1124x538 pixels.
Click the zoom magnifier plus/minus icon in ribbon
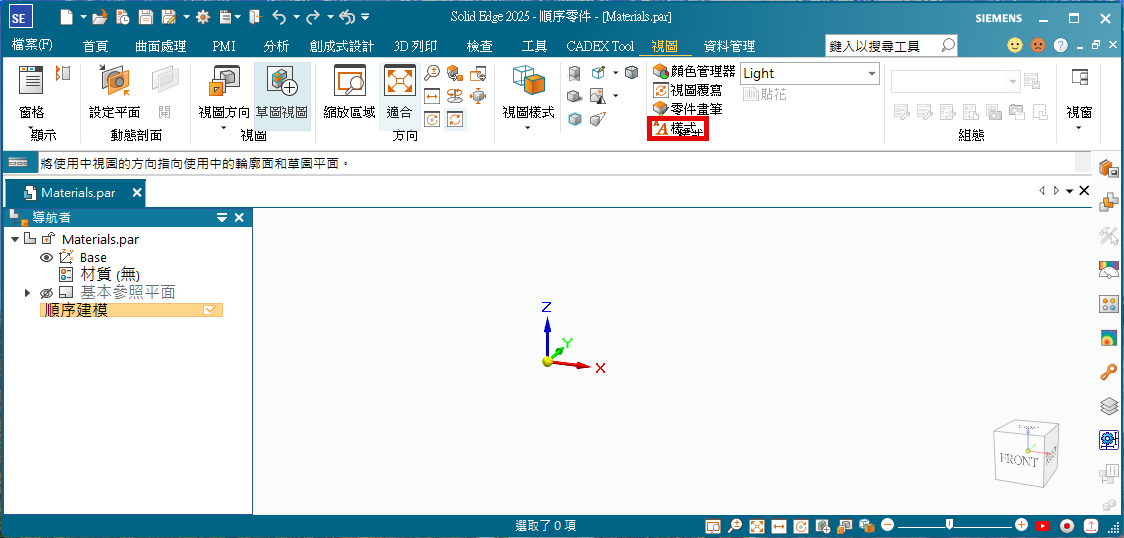[x=432, y=72]
